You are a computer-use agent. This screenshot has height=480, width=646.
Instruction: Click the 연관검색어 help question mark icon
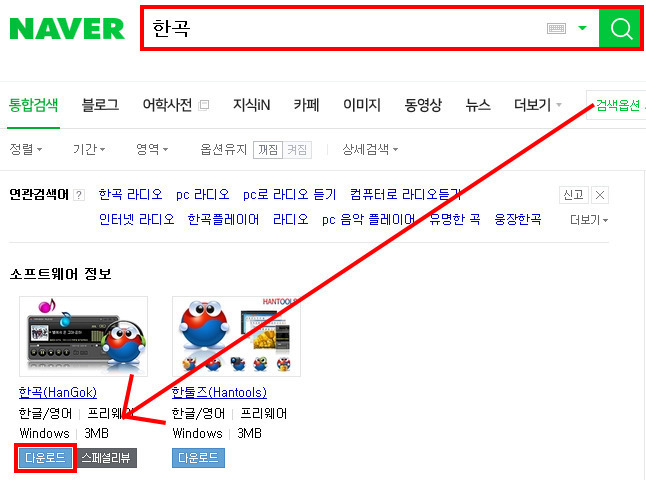coord(79,195)
